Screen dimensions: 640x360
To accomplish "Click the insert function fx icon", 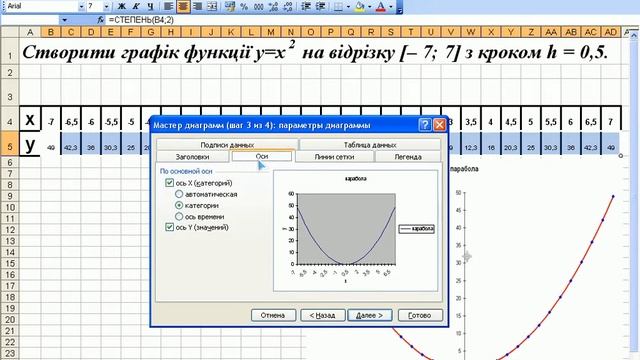I will click(x=100, y=20).
